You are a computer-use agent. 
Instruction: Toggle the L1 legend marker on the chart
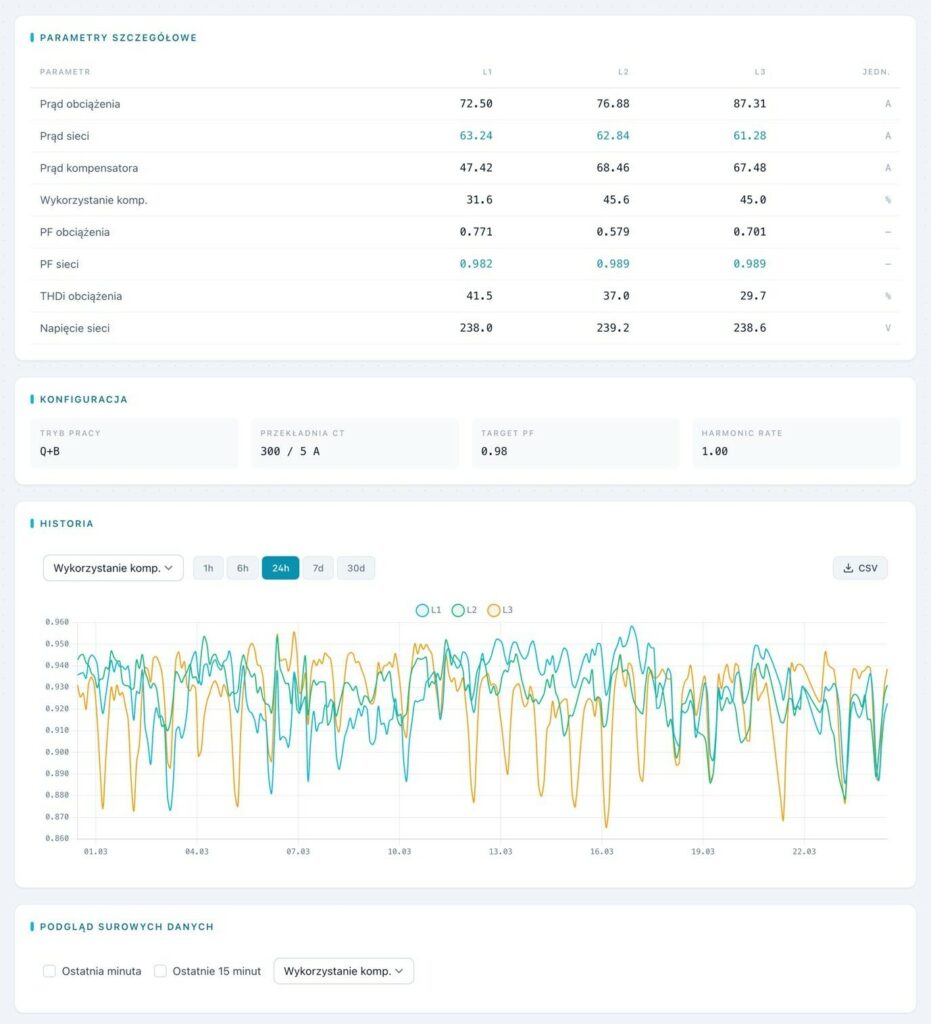(421, 609)
